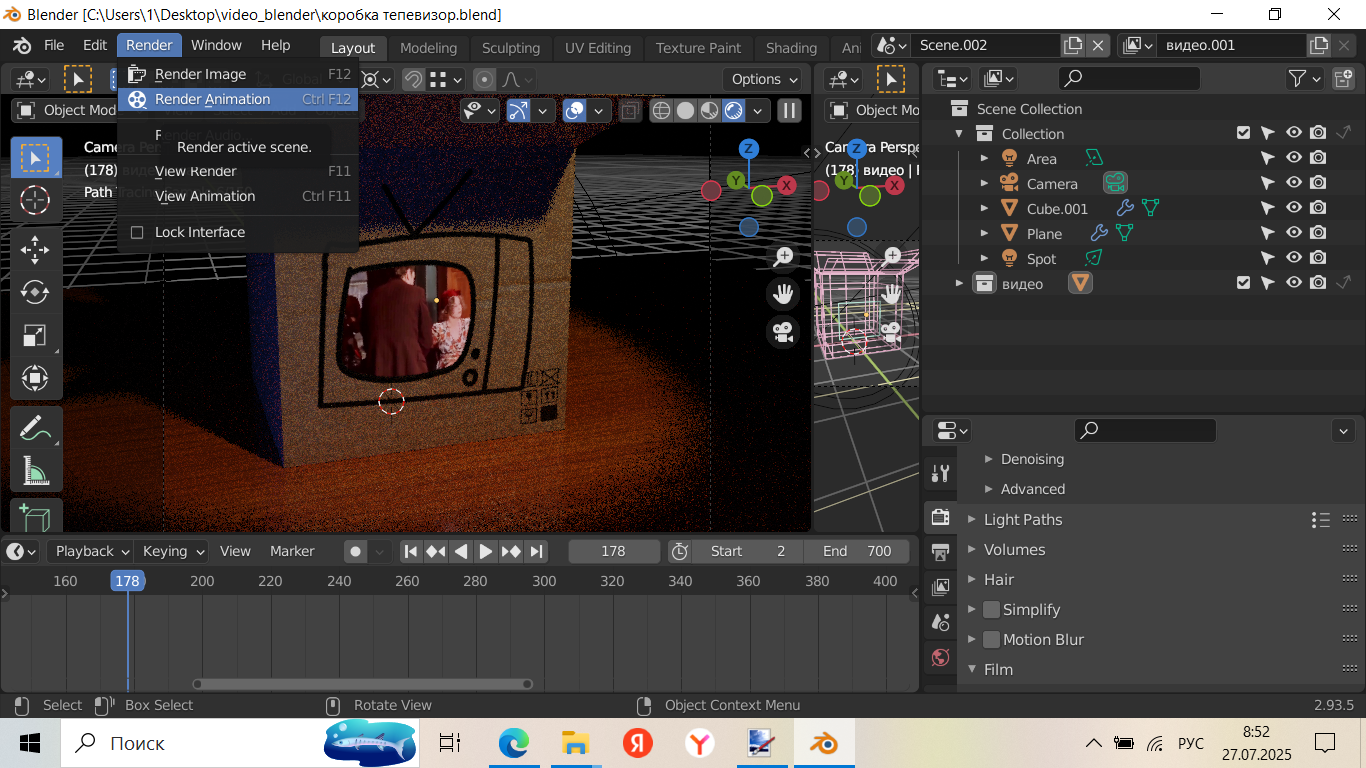Select the Annotate pencil tool
Viewport: 1366px width, 768px height.
[35, 428]
